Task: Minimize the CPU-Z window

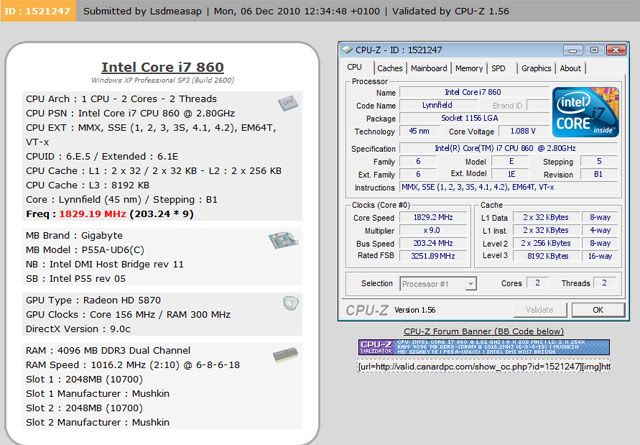Action: pyautogui.click(x=573, y=50)
